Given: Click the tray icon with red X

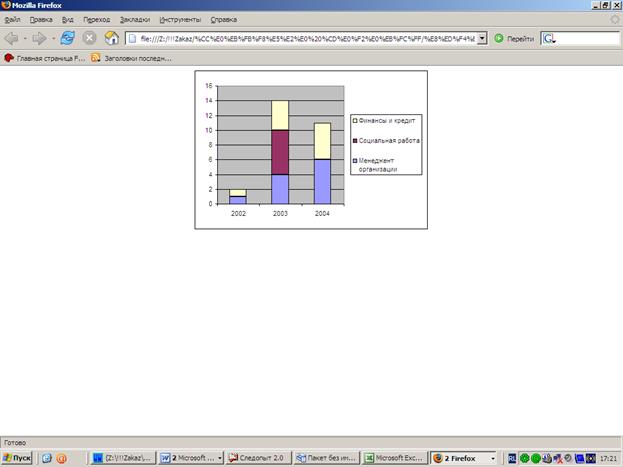Looking at the screenshot, I should (558, 458).
